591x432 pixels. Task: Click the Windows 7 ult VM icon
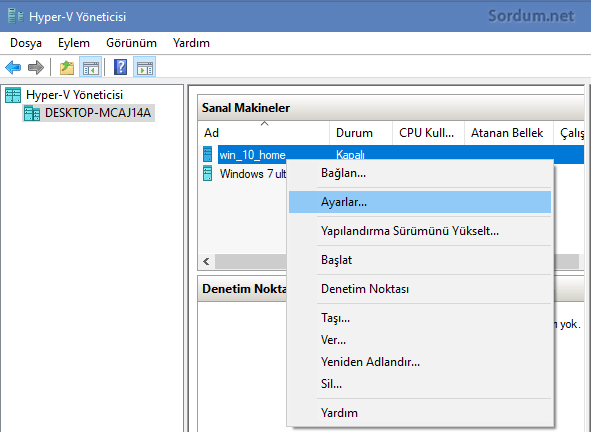coord(208,173)
